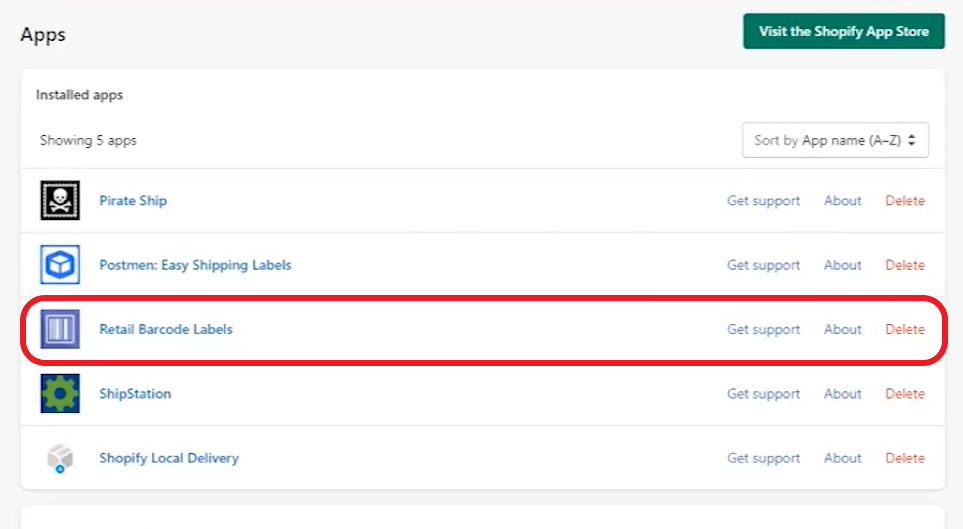This screenshot has height=529, width=963.
Task: Click the Retail Barcode Labels icon
Action: [x=60, y=329]
